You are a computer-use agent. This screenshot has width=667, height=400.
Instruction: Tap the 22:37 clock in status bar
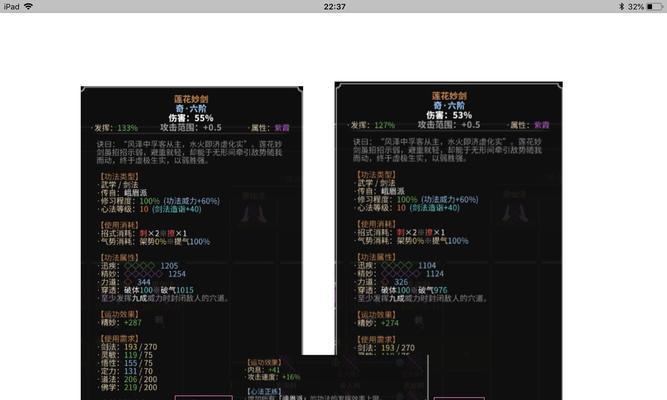coord(334,6)
